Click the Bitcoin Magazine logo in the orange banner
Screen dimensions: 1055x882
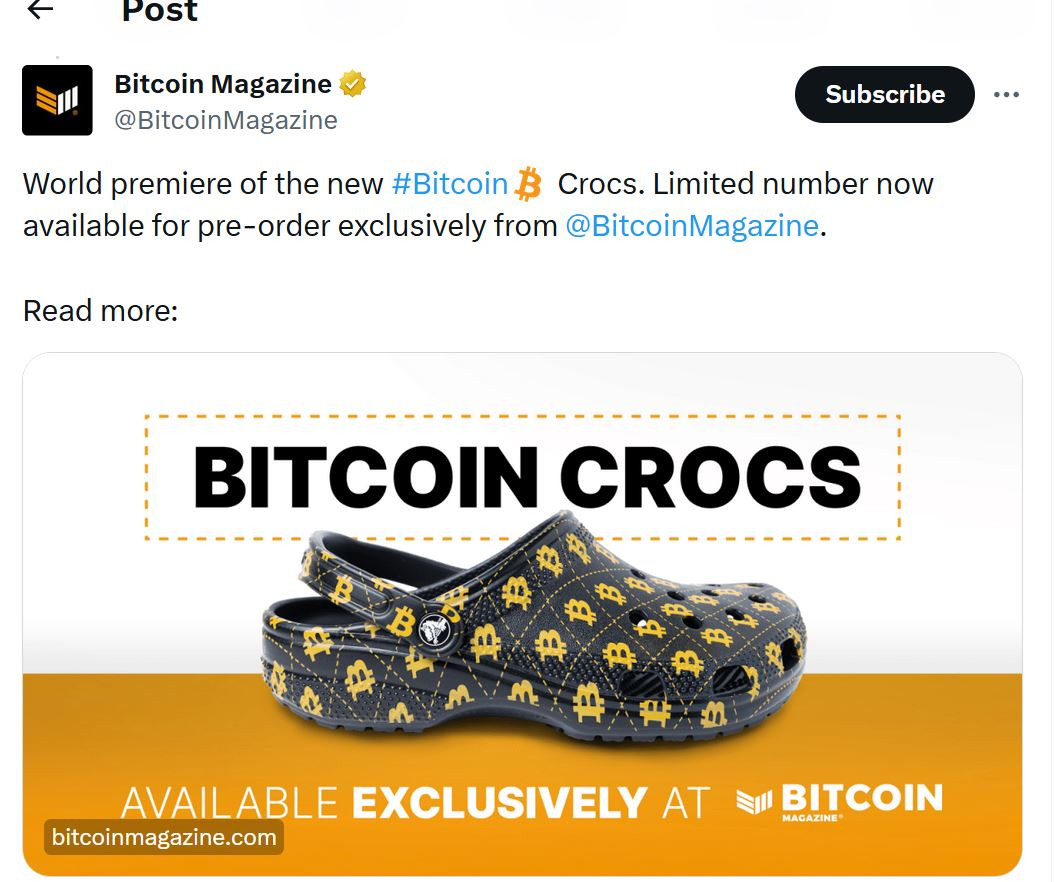[840, 801]
